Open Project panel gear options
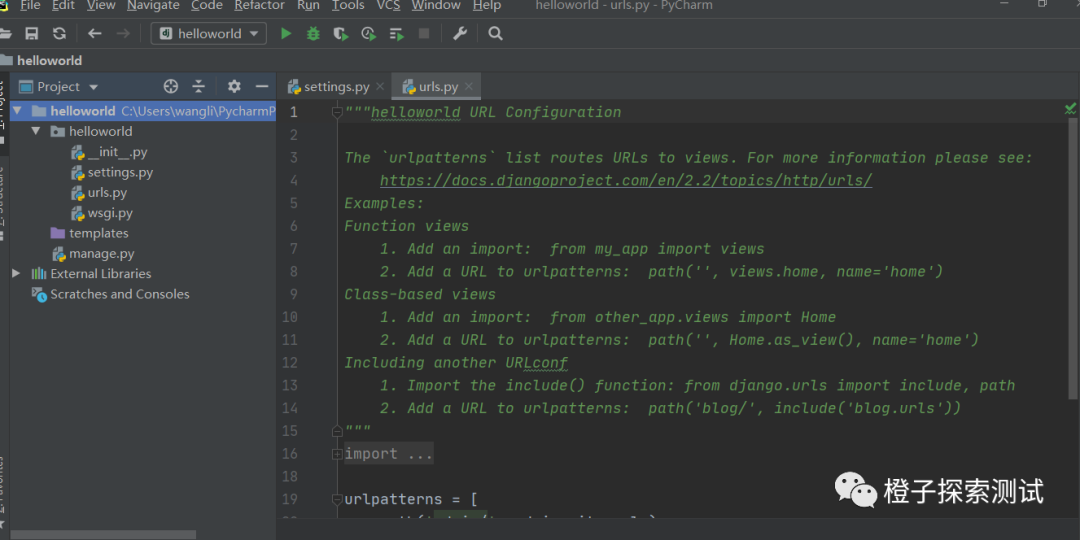The width and height of the screenshot is (1080, 540). point(234,86)
